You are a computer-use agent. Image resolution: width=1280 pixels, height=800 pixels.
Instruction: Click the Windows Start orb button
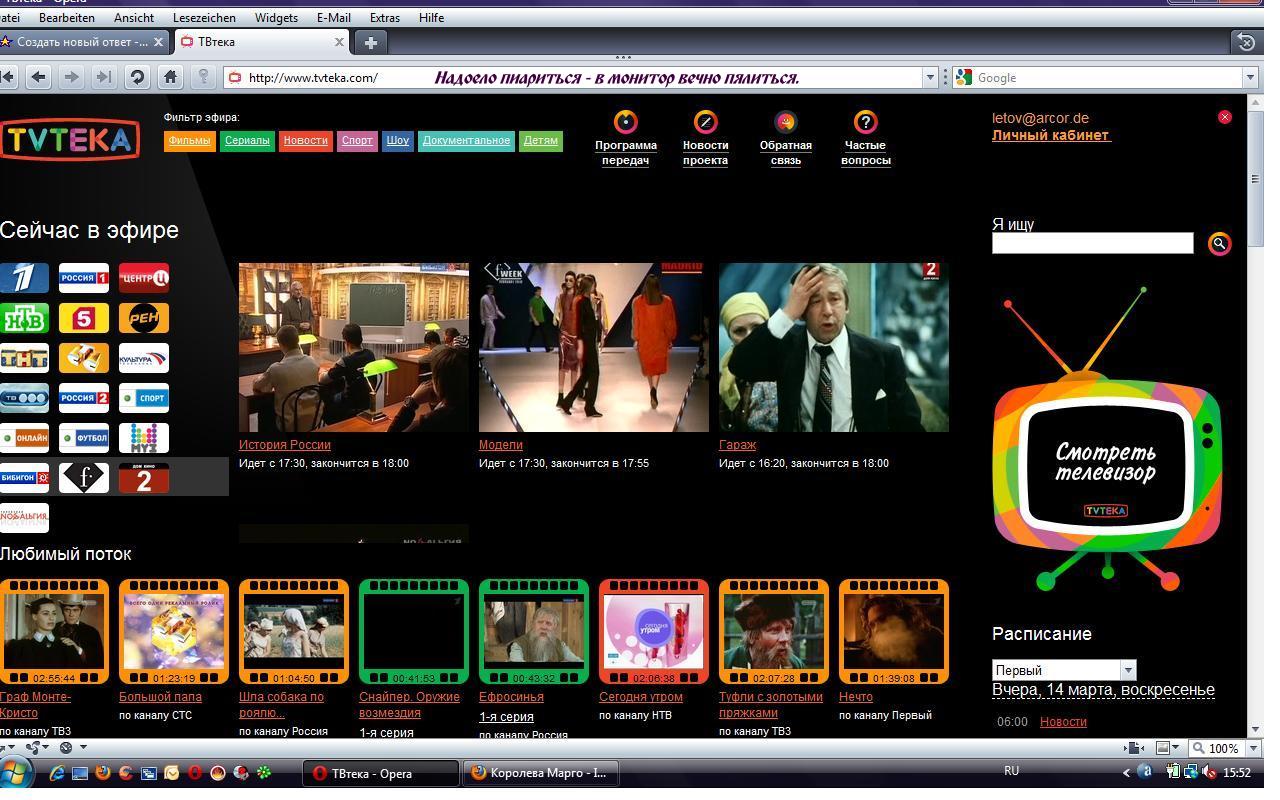pyautogui.click(x=16, y=773)
